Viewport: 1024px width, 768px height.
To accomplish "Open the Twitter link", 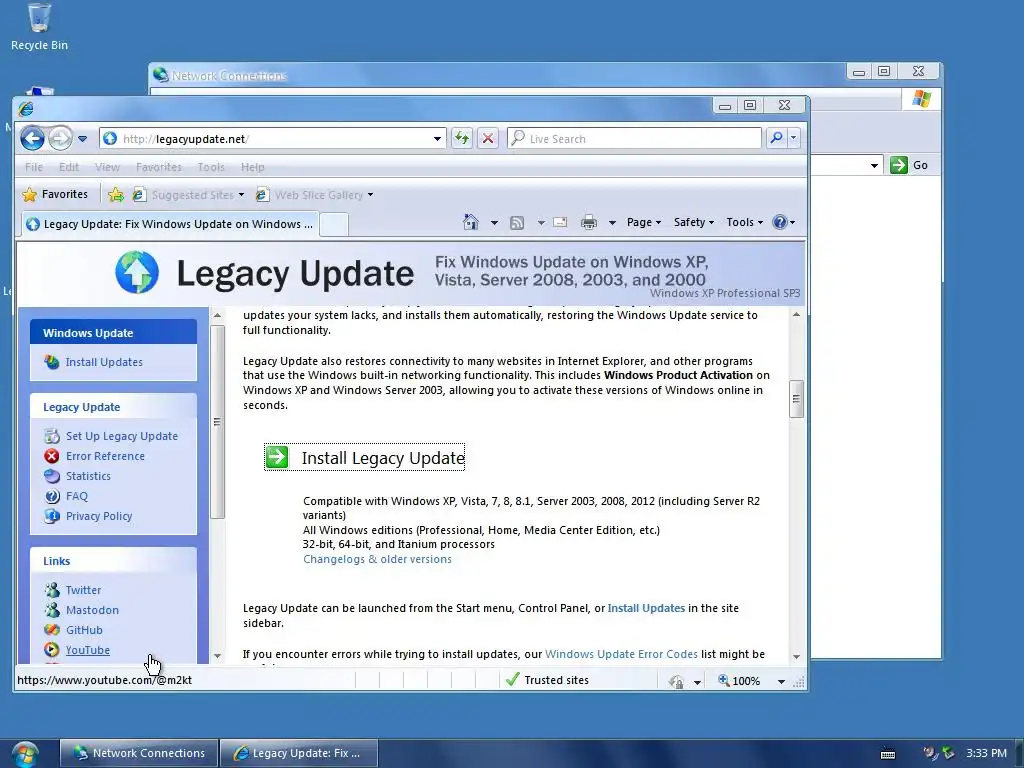I will (x=83, y=590).
